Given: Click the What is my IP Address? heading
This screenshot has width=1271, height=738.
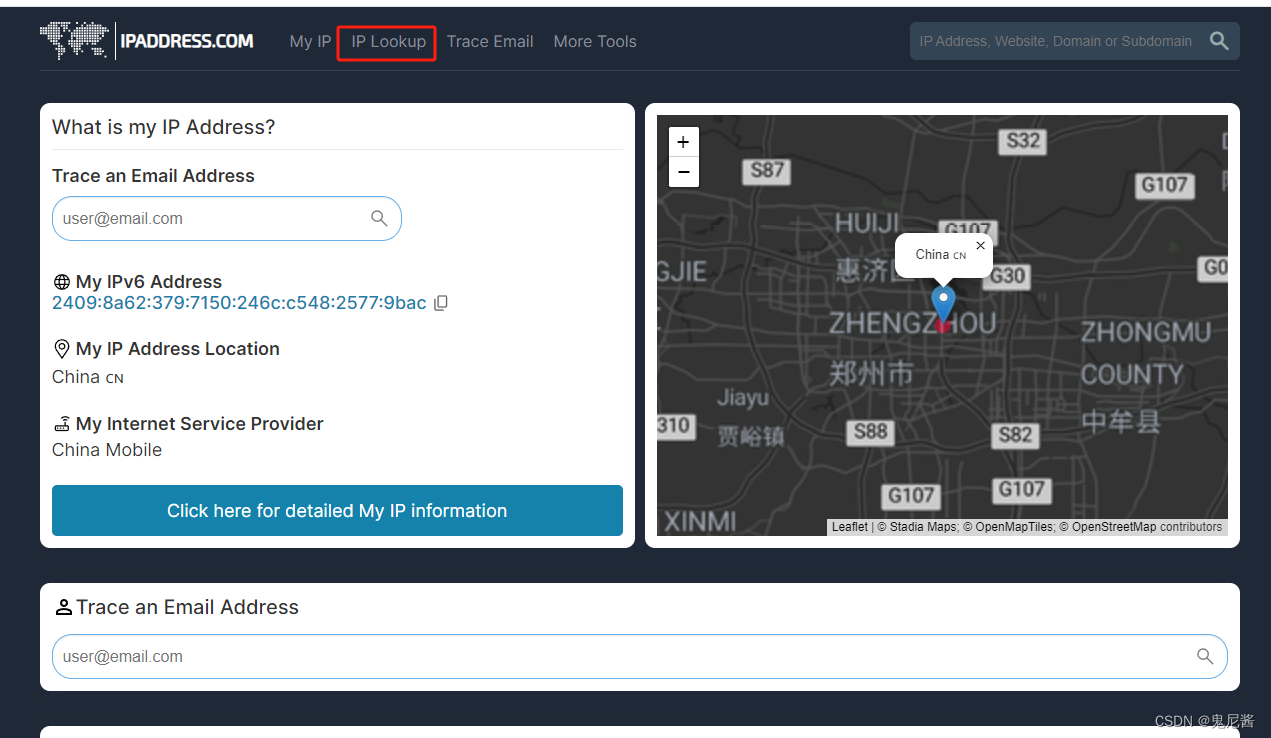Looking at the screenshot, I should tap(163, 127).
